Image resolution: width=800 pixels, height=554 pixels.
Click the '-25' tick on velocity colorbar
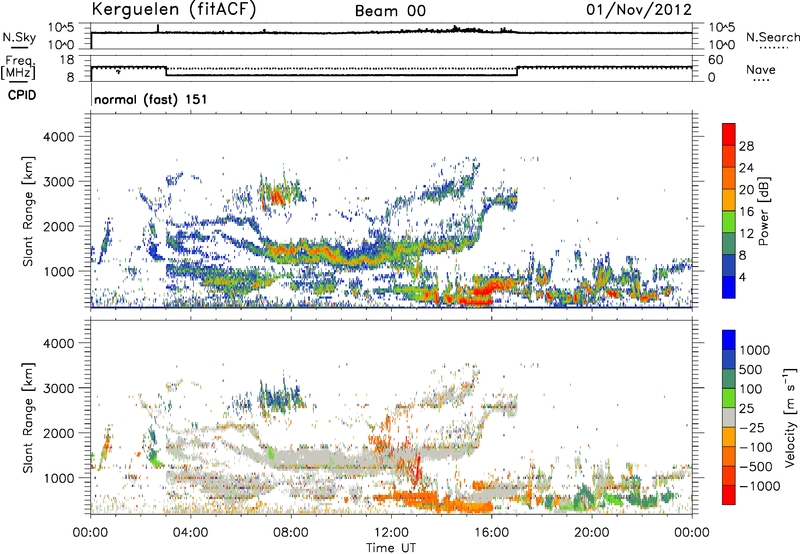click(x=752, y=428)
